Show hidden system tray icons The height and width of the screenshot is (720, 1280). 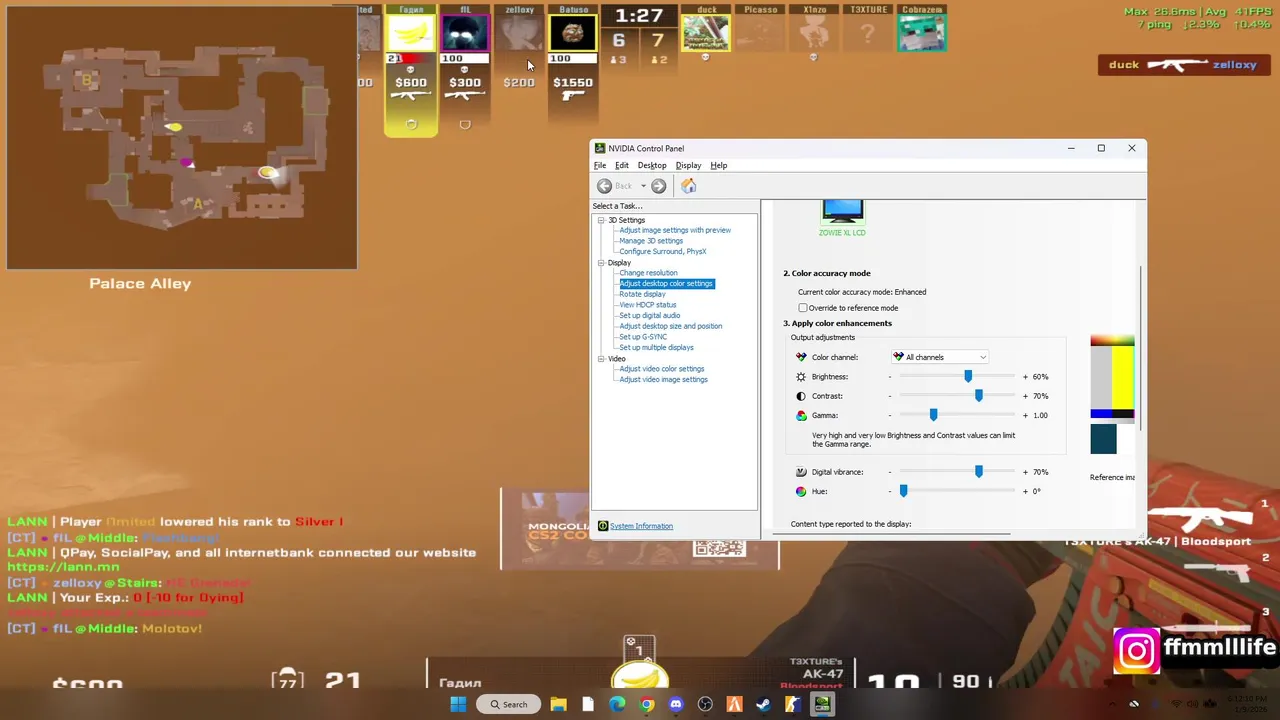point(1111,704)
